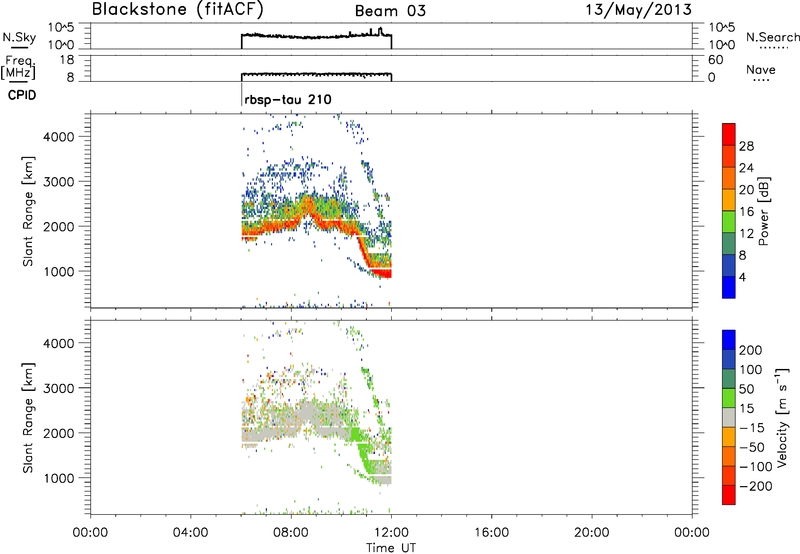800x554 pixels.
Task: Click the 04:00 time tick label
Action: 190,533
